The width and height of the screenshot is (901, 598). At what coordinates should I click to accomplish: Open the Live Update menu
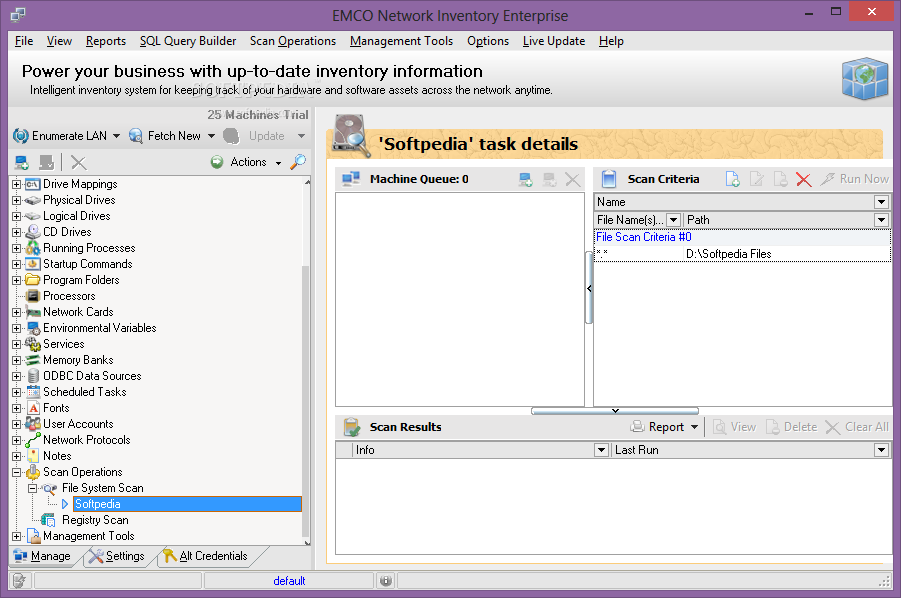[553, 41]
